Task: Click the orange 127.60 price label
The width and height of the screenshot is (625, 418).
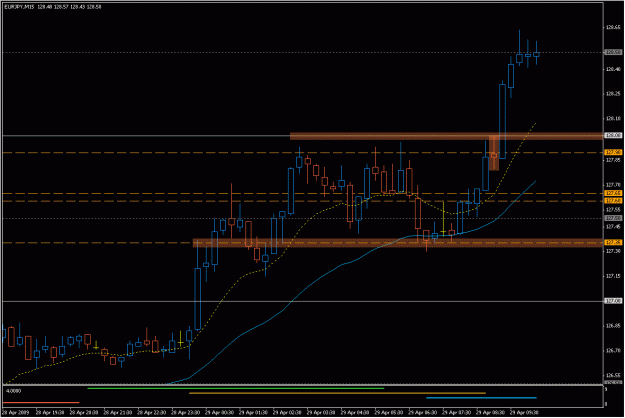Action: (x=613, y=201)
